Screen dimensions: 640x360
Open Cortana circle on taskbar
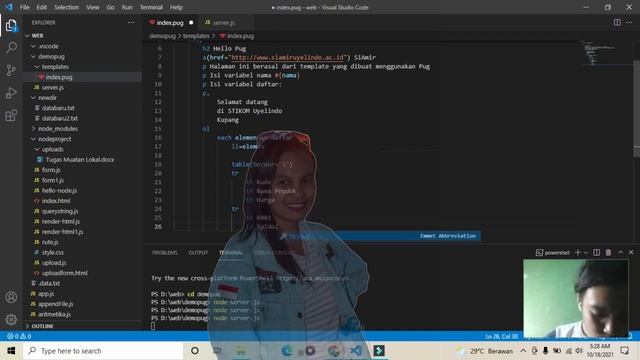(195, 351)
